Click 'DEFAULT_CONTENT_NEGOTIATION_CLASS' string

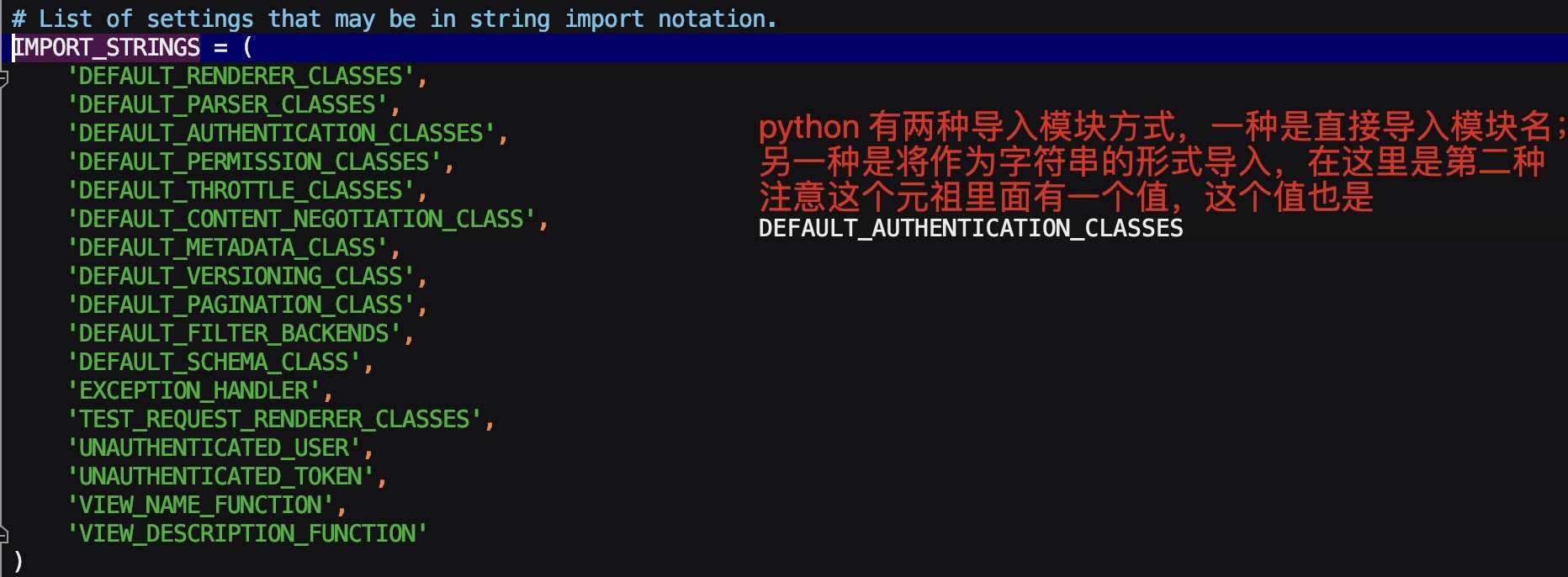[302, 220]
